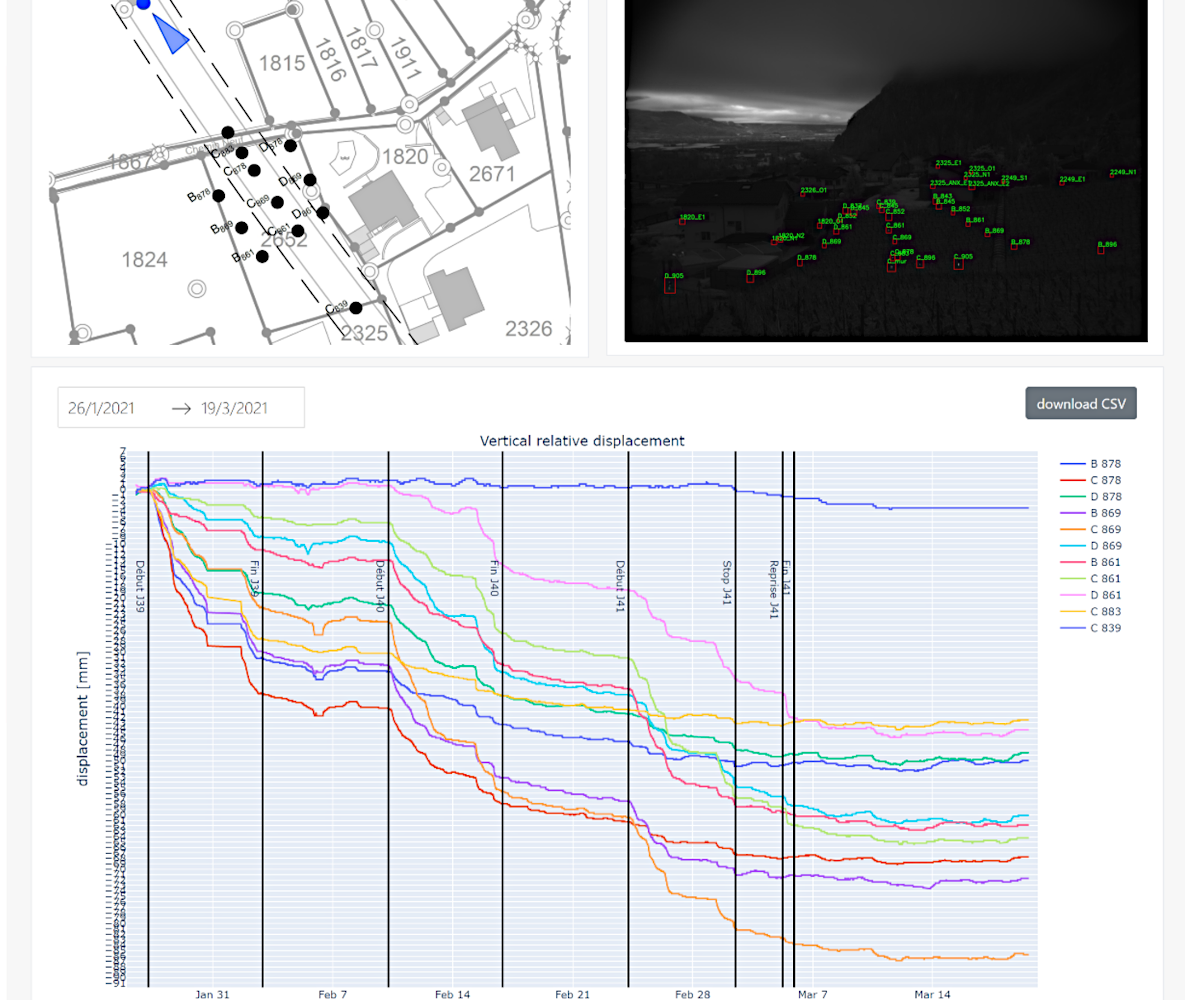1185x1000 pixels.
Task: Click the Reprise J41 event marker label
Action: pos(774,590)
